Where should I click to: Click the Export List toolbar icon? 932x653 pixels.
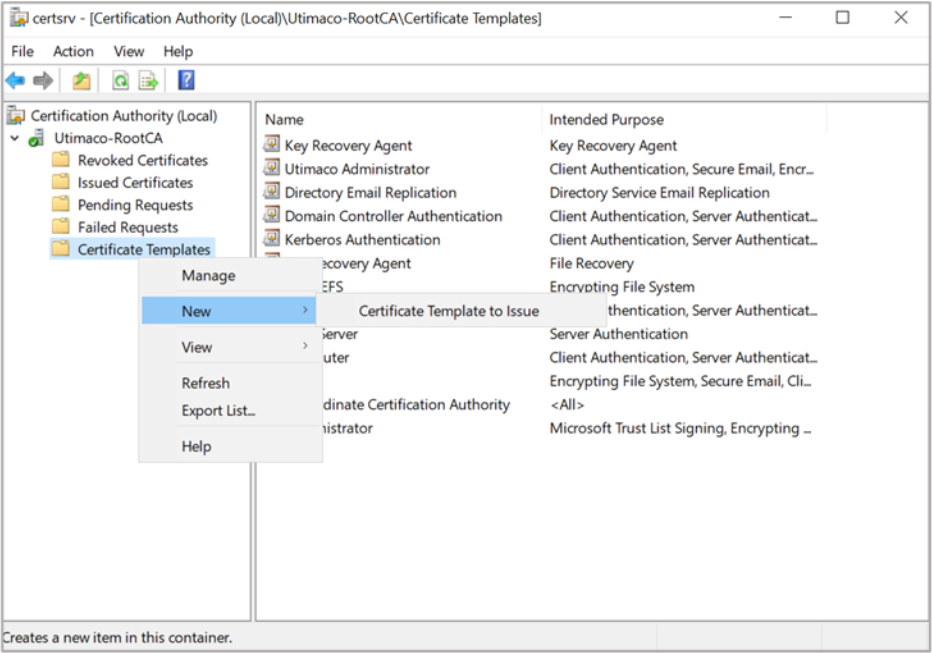pos(148,81)
